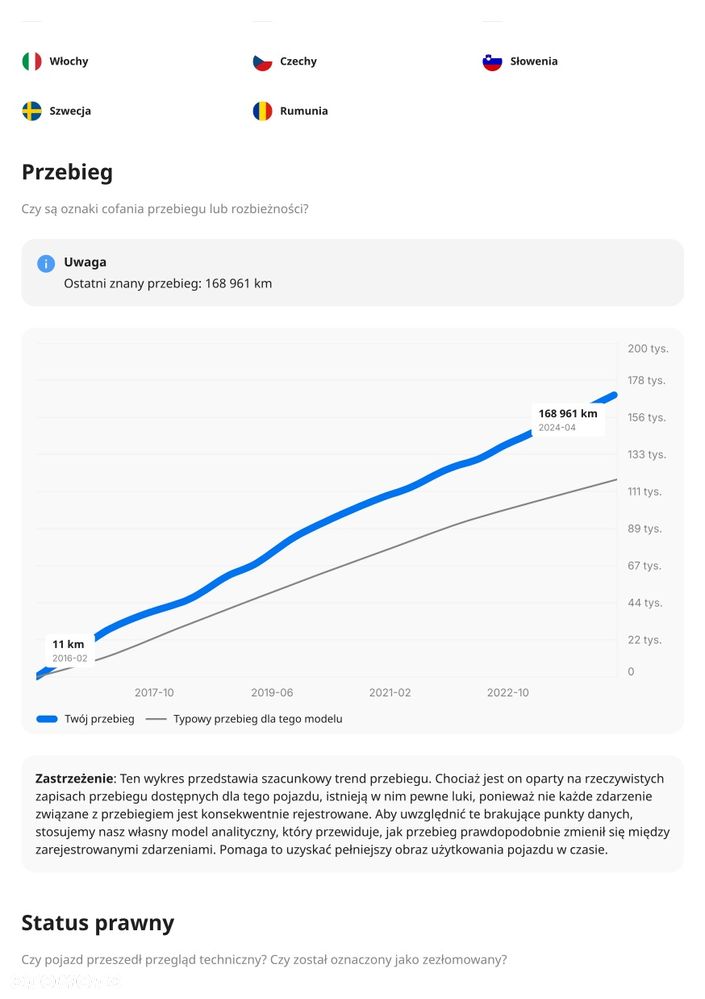Click the Italy flag icon
Viewport: 705px width, 999px height.
pyautogui.click(x=32, y=61)
